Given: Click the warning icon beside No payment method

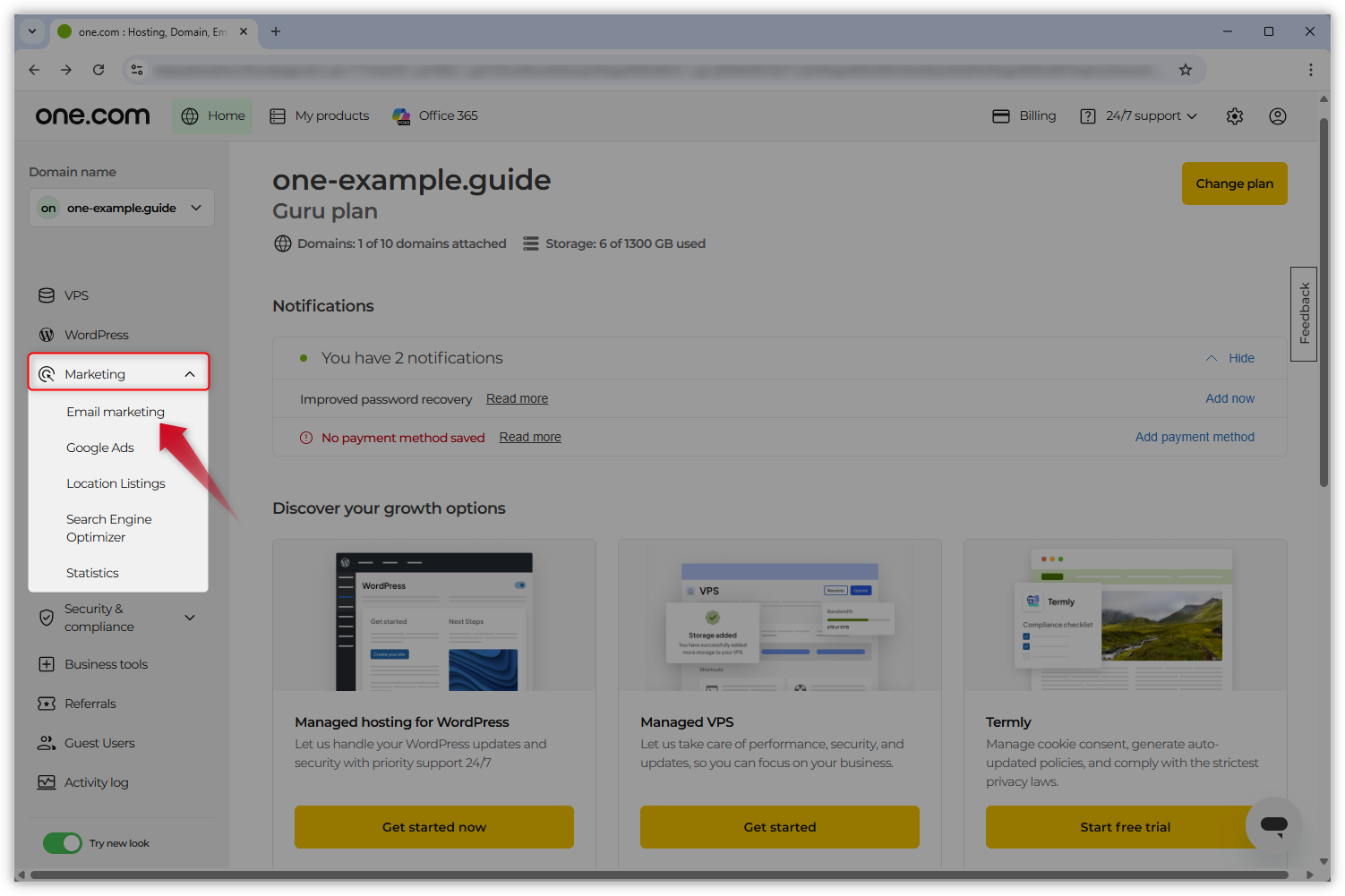Looking at the screenshot, I should point(306,438).
